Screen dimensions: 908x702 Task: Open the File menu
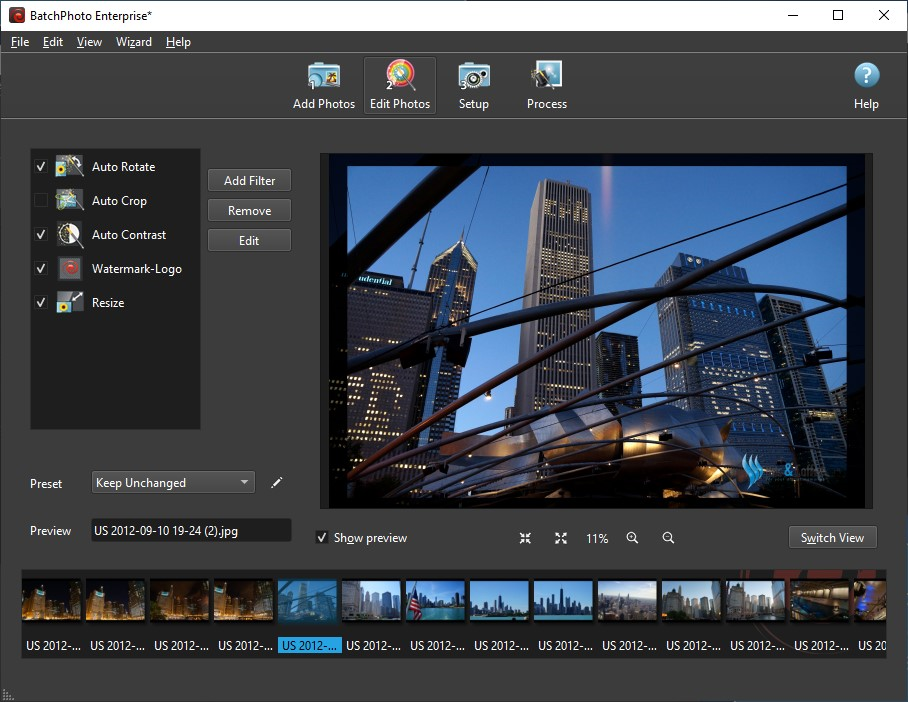tap(20, 42)
